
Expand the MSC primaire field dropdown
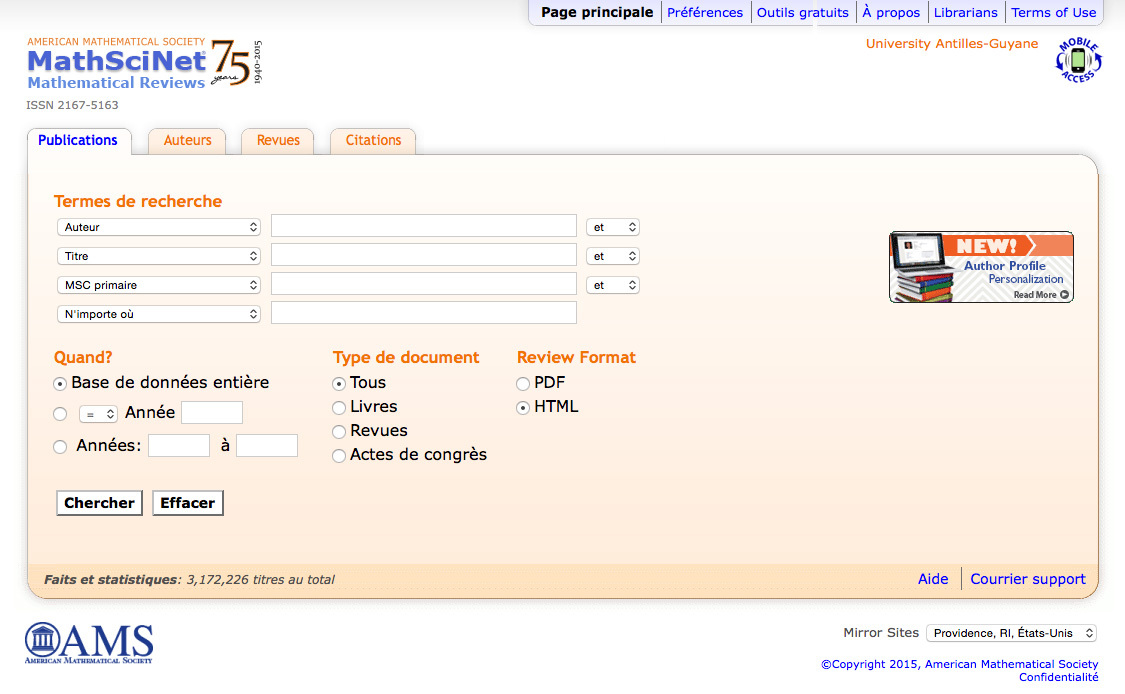point(159,285)
